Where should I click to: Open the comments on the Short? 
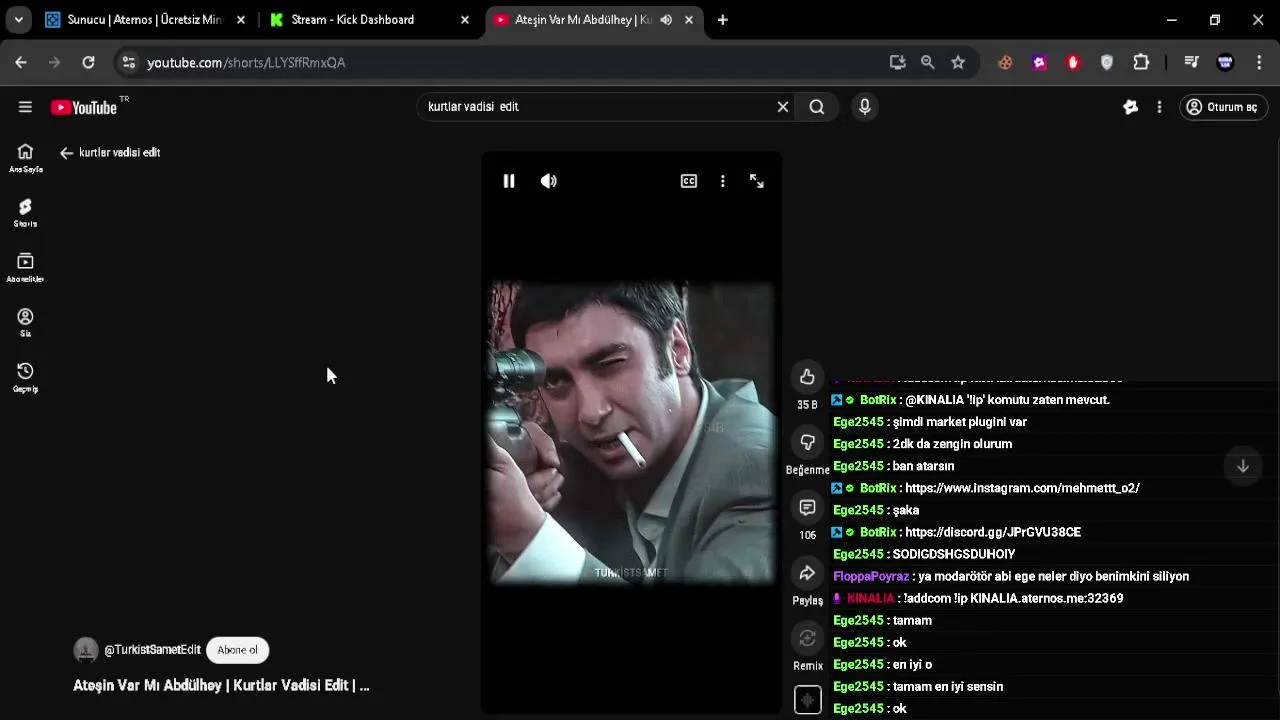coord(807,508)
